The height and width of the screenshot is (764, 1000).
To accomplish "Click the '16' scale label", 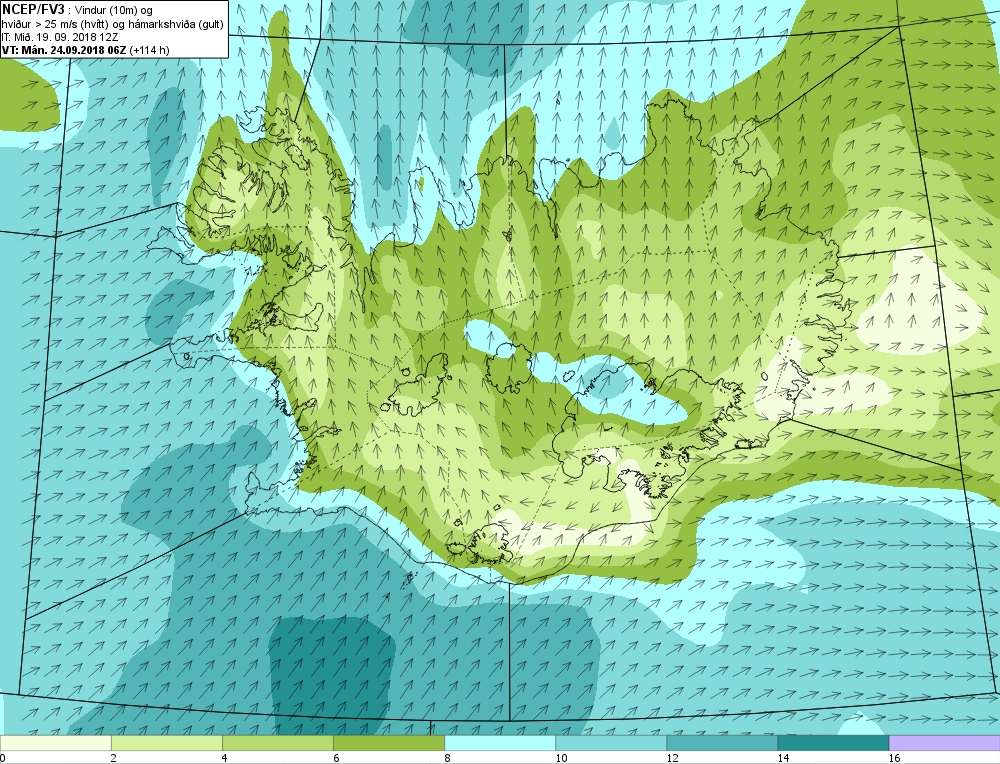I will [x=894, y=758].
